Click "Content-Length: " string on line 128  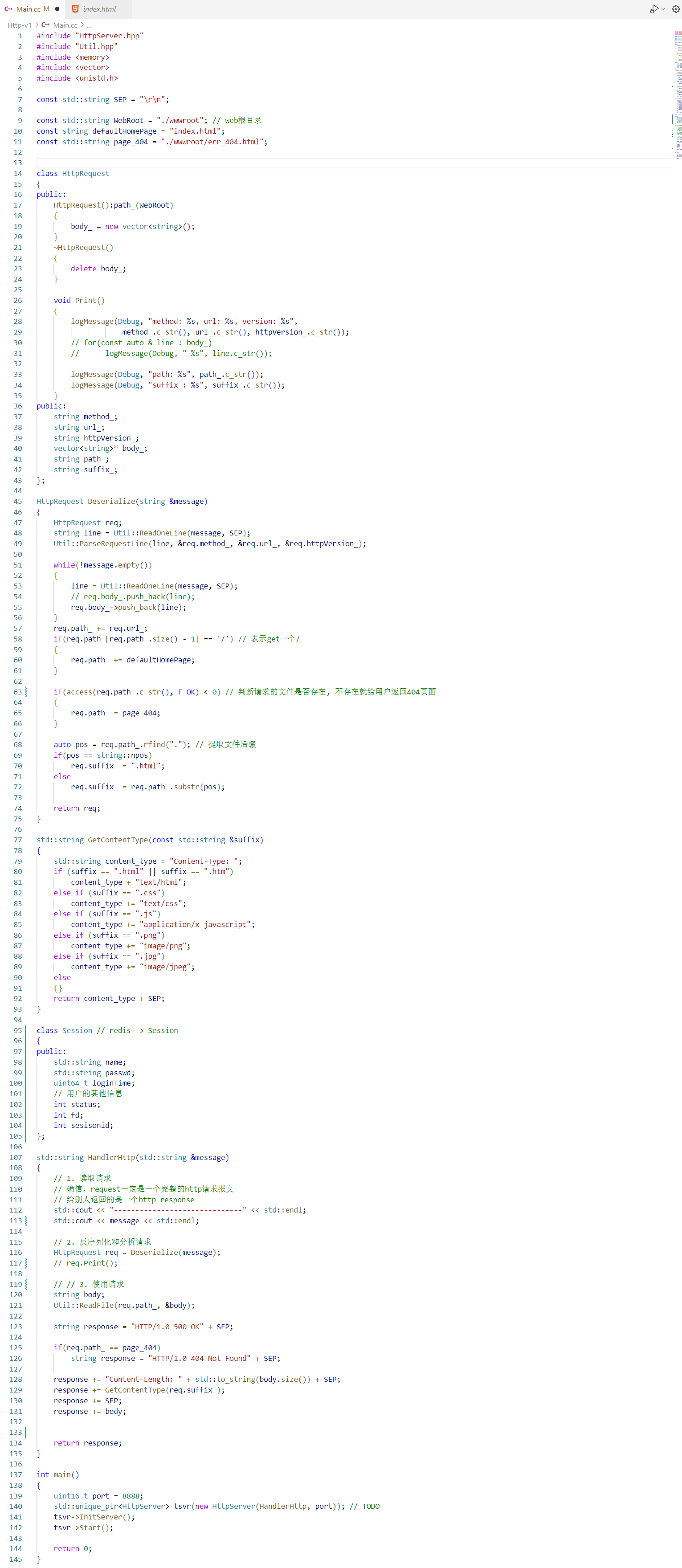[144, 1379]
